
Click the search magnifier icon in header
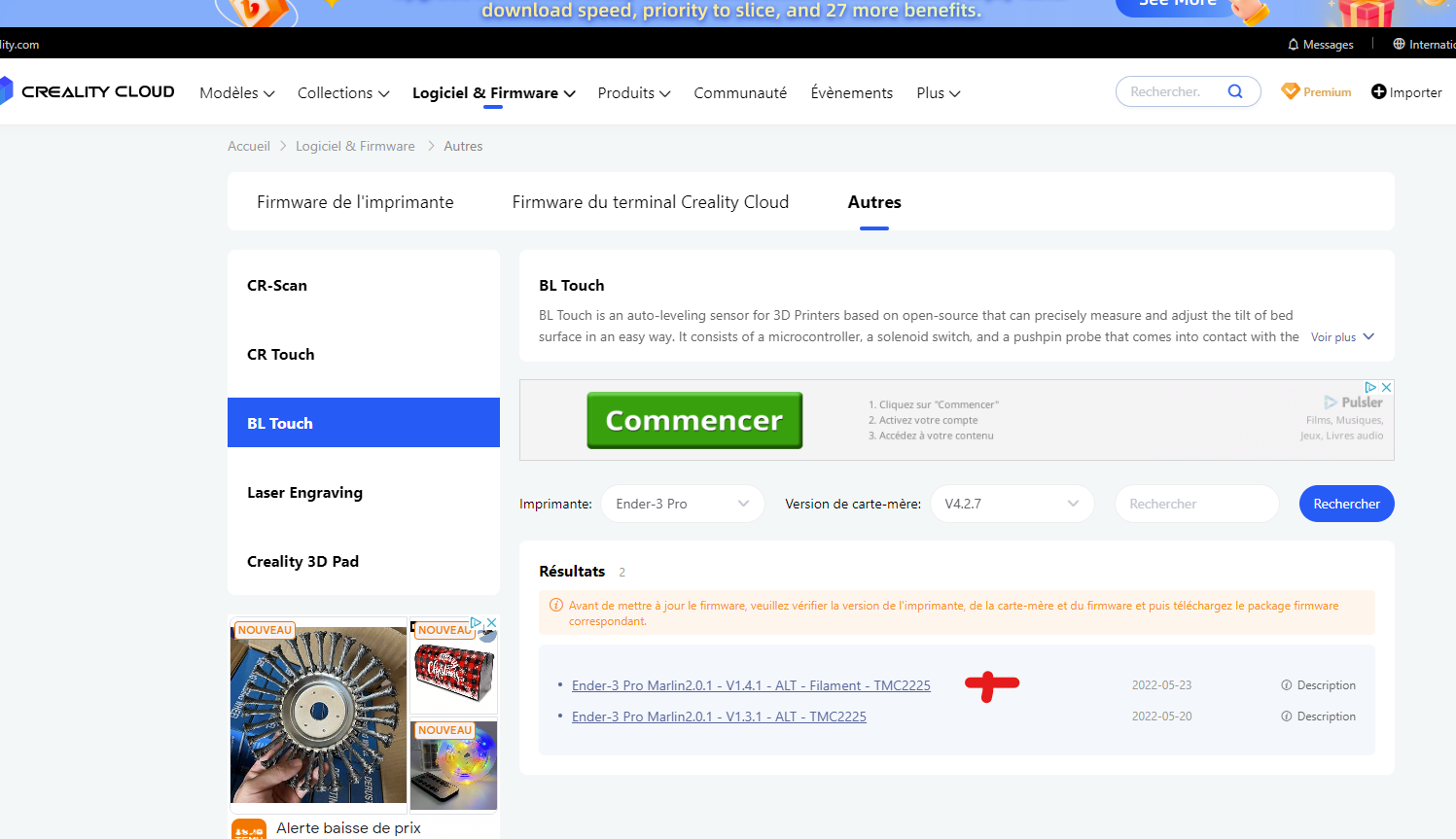1235,91
